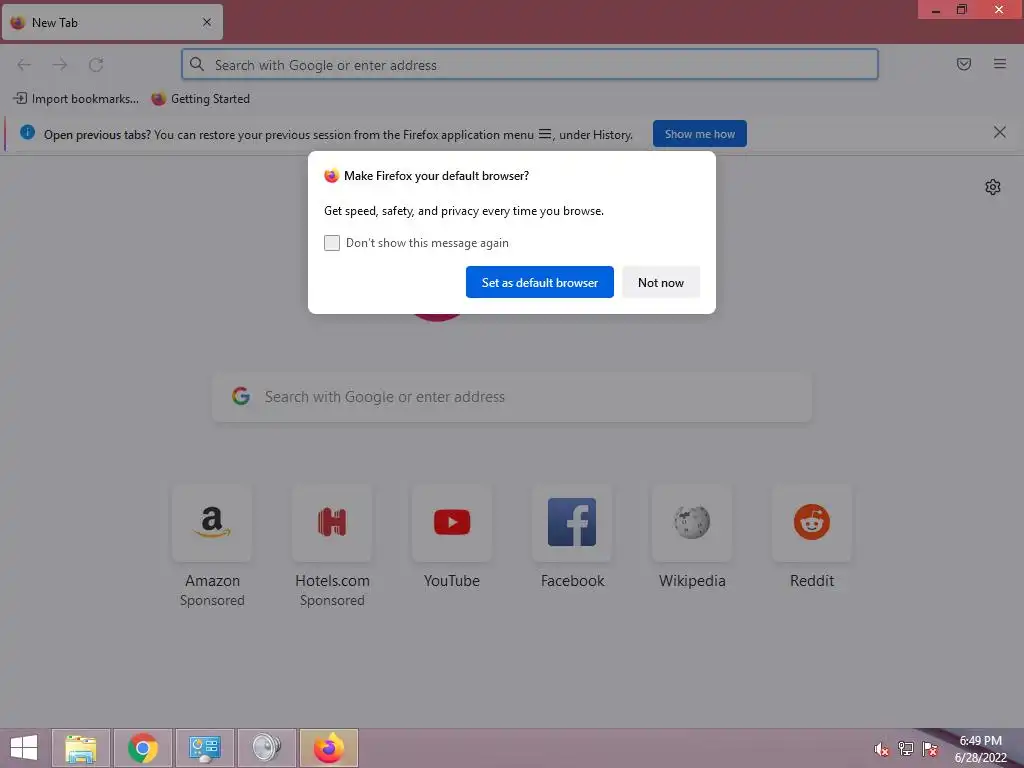Reload the current page
The height and width of the screenshot is (768, 1024).
[x=96, y=65]
